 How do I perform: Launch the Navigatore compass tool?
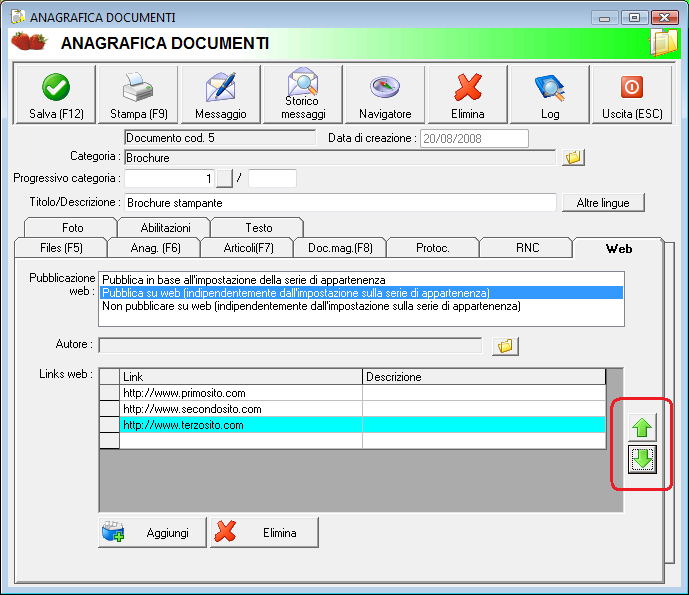point(385,94)
